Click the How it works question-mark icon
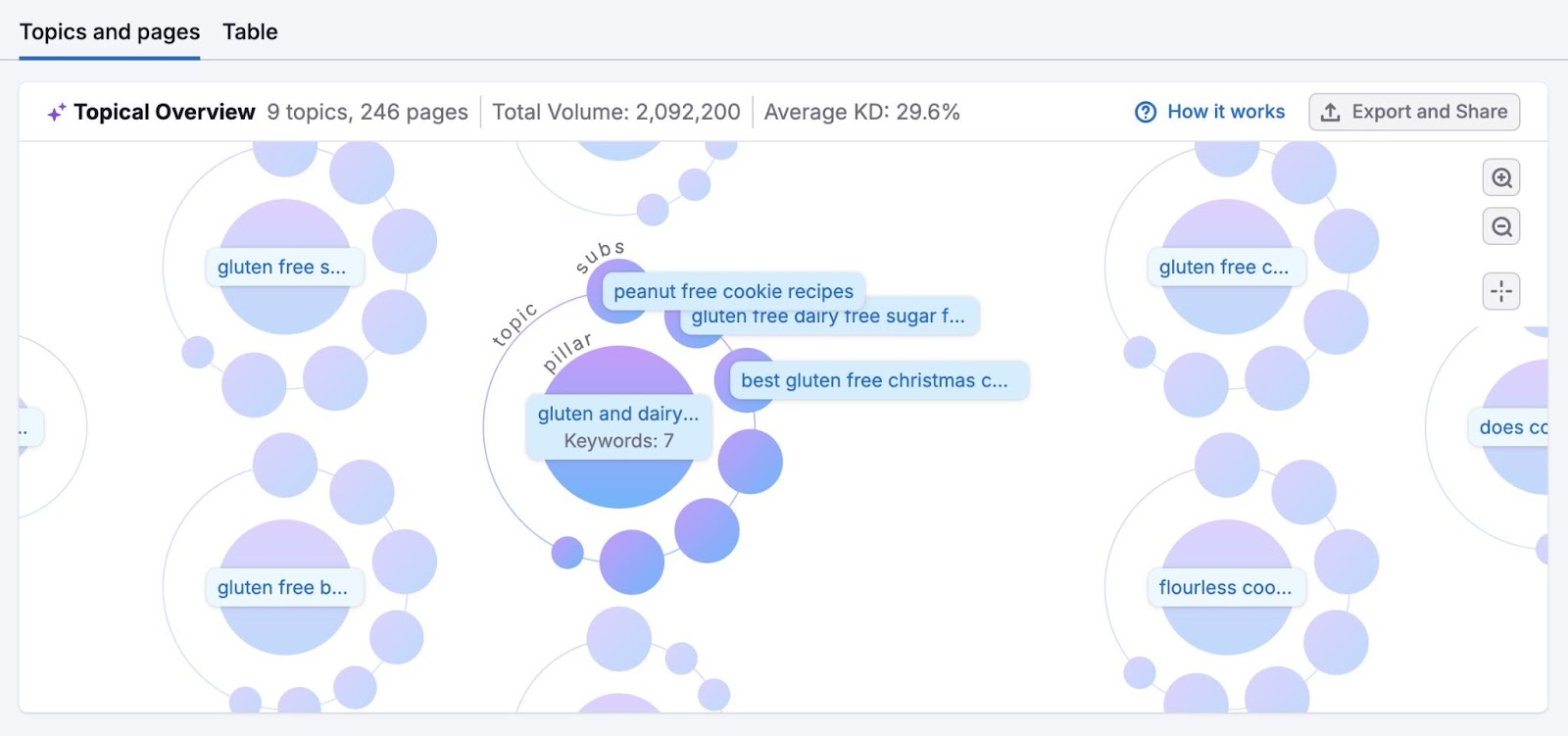The width and height of the screenshot is (1568, 736). tap(1146, 112)
